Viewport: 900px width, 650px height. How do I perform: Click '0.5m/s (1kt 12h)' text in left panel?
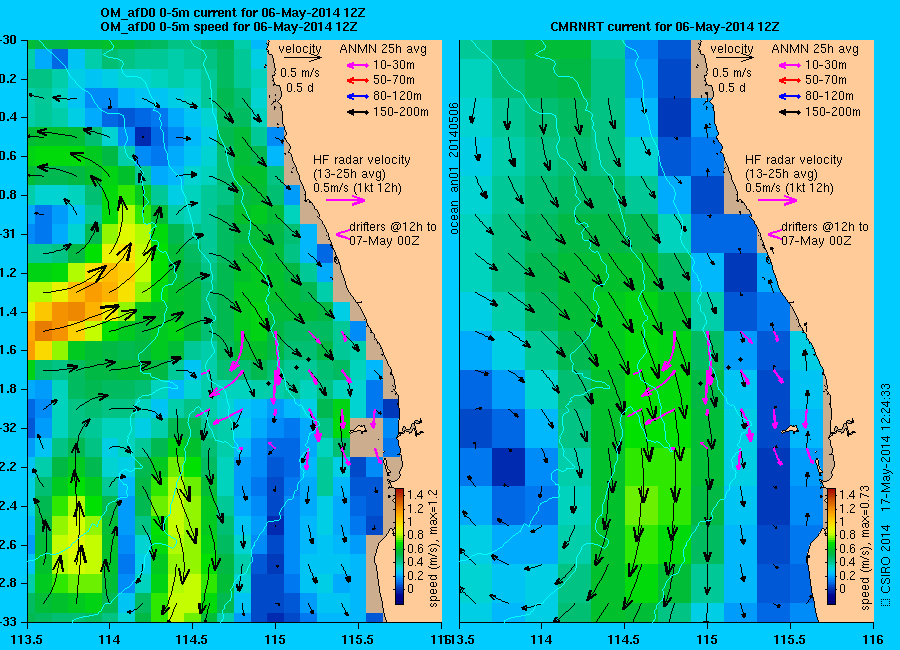tap(357, 188)
